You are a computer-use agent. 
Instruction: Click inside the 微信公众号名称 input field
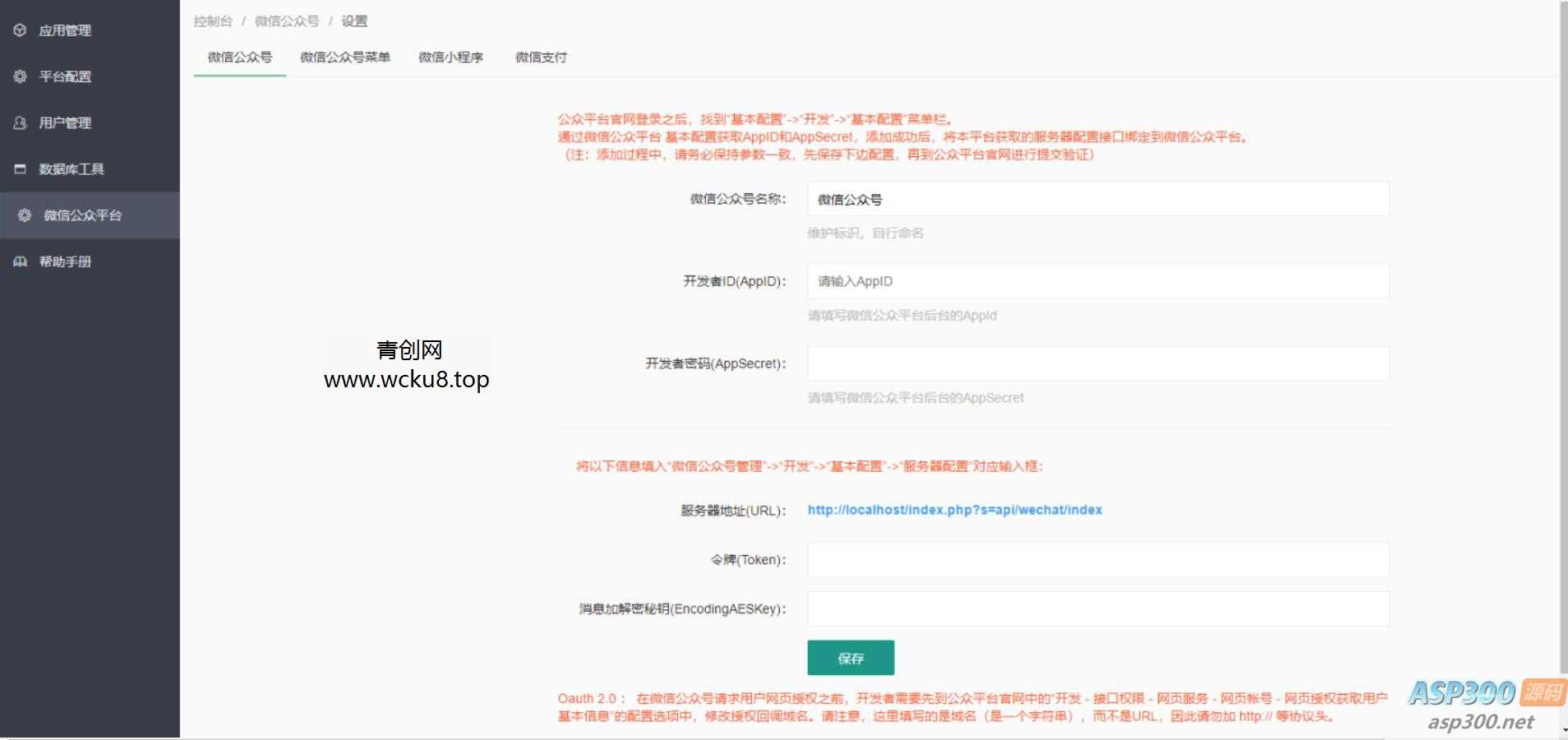point(1097,199)
